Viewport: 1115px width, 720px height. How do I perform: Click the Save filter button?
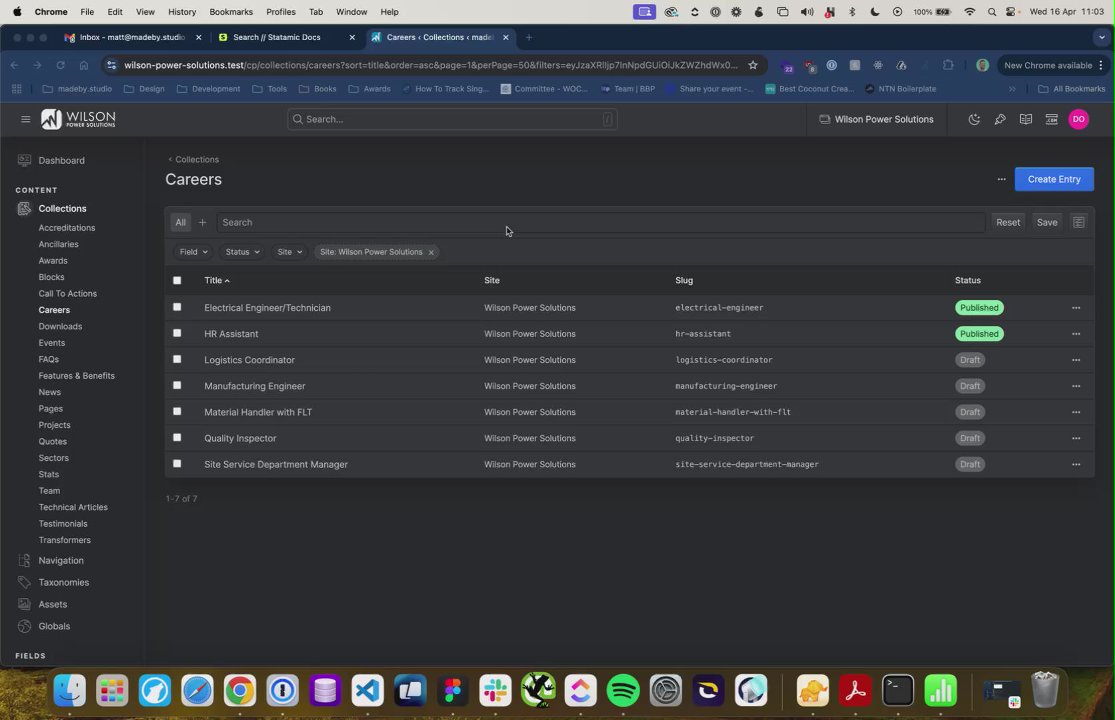1047,222
